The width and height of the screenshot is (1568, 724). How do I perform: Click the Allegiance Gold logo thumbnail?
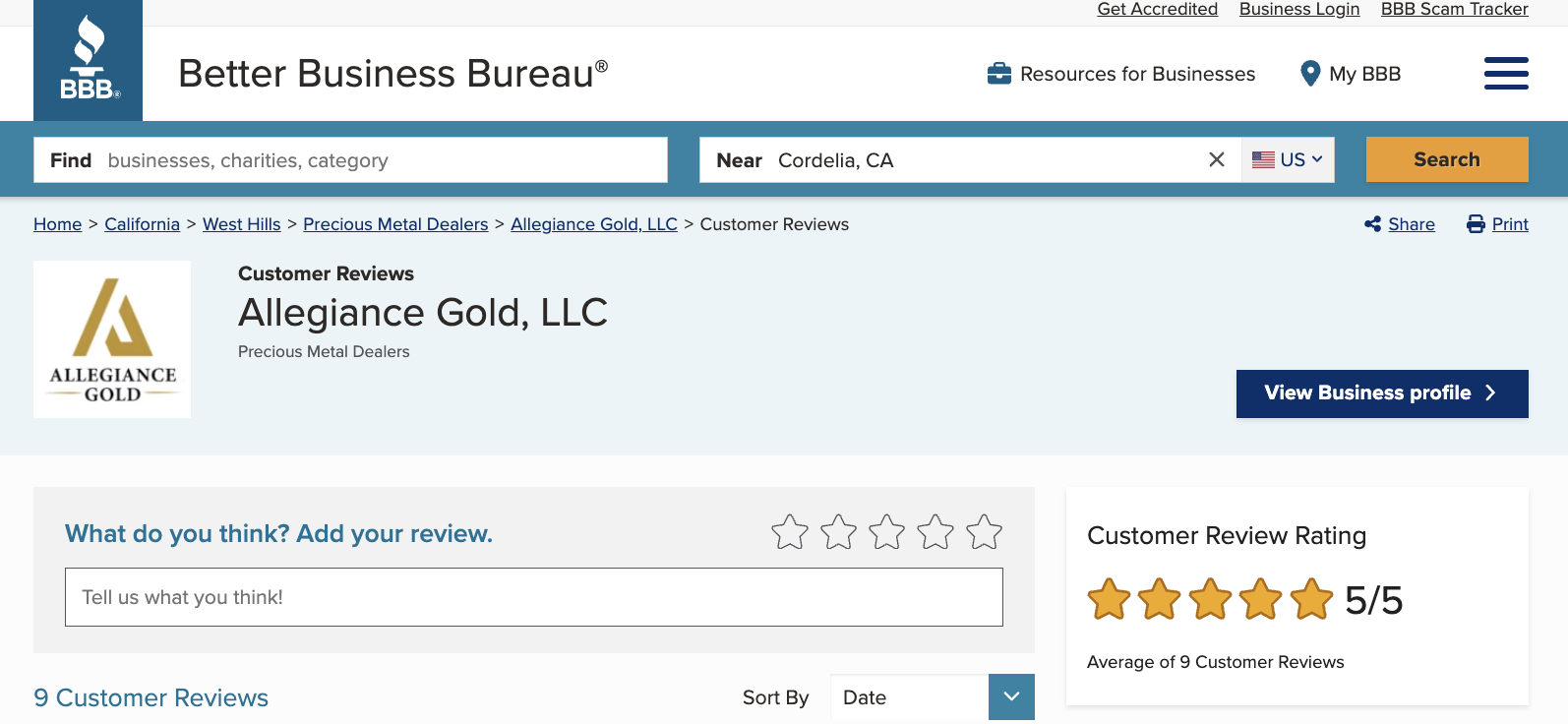[x=112, y=339]
